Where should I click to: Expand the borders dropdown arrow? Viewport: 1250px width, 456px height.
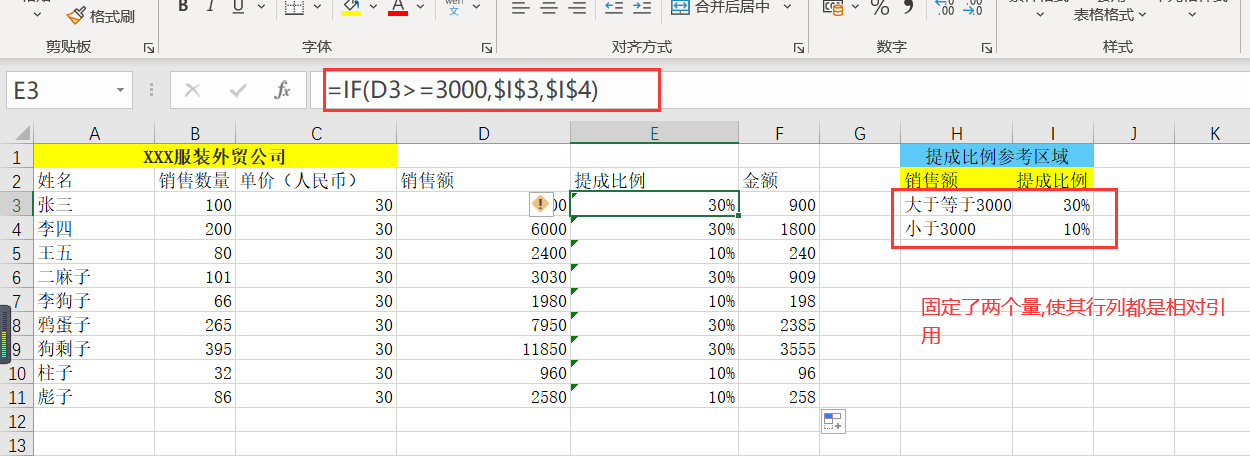point(318,8)
